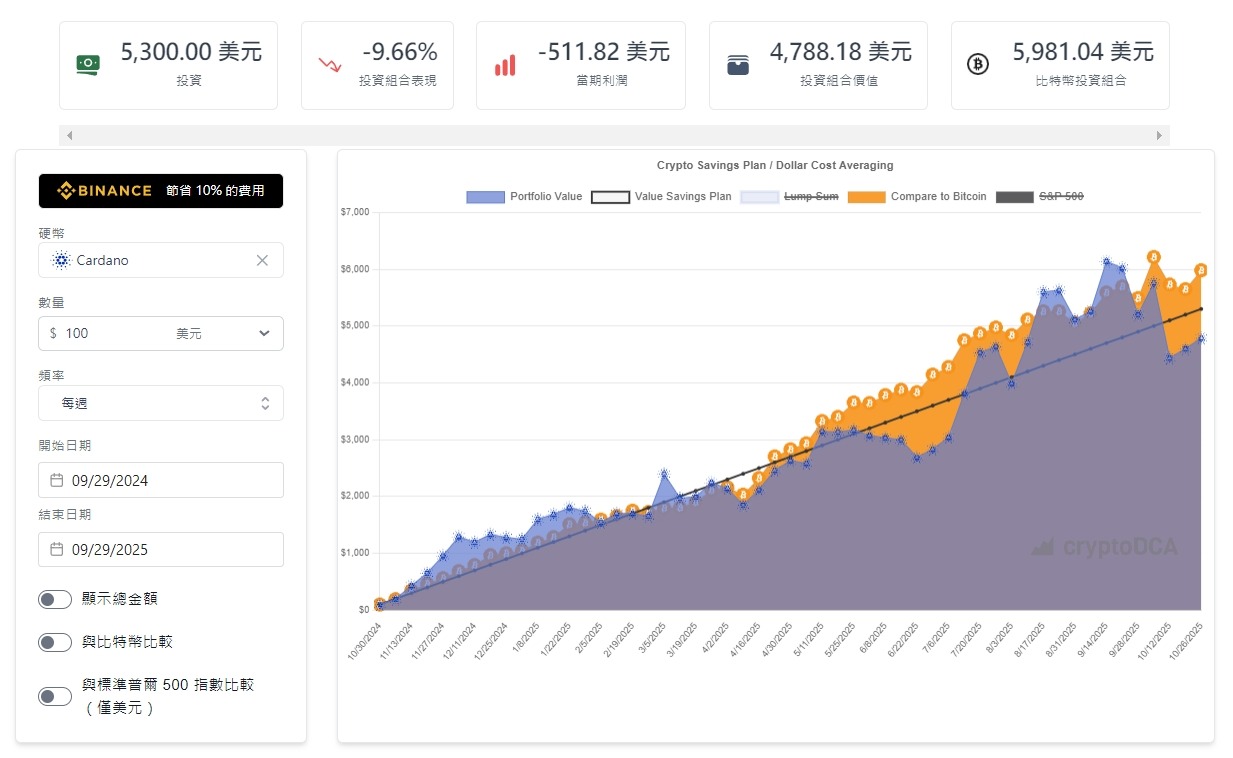Click the green cash icon beside 投資

point(88,65)
